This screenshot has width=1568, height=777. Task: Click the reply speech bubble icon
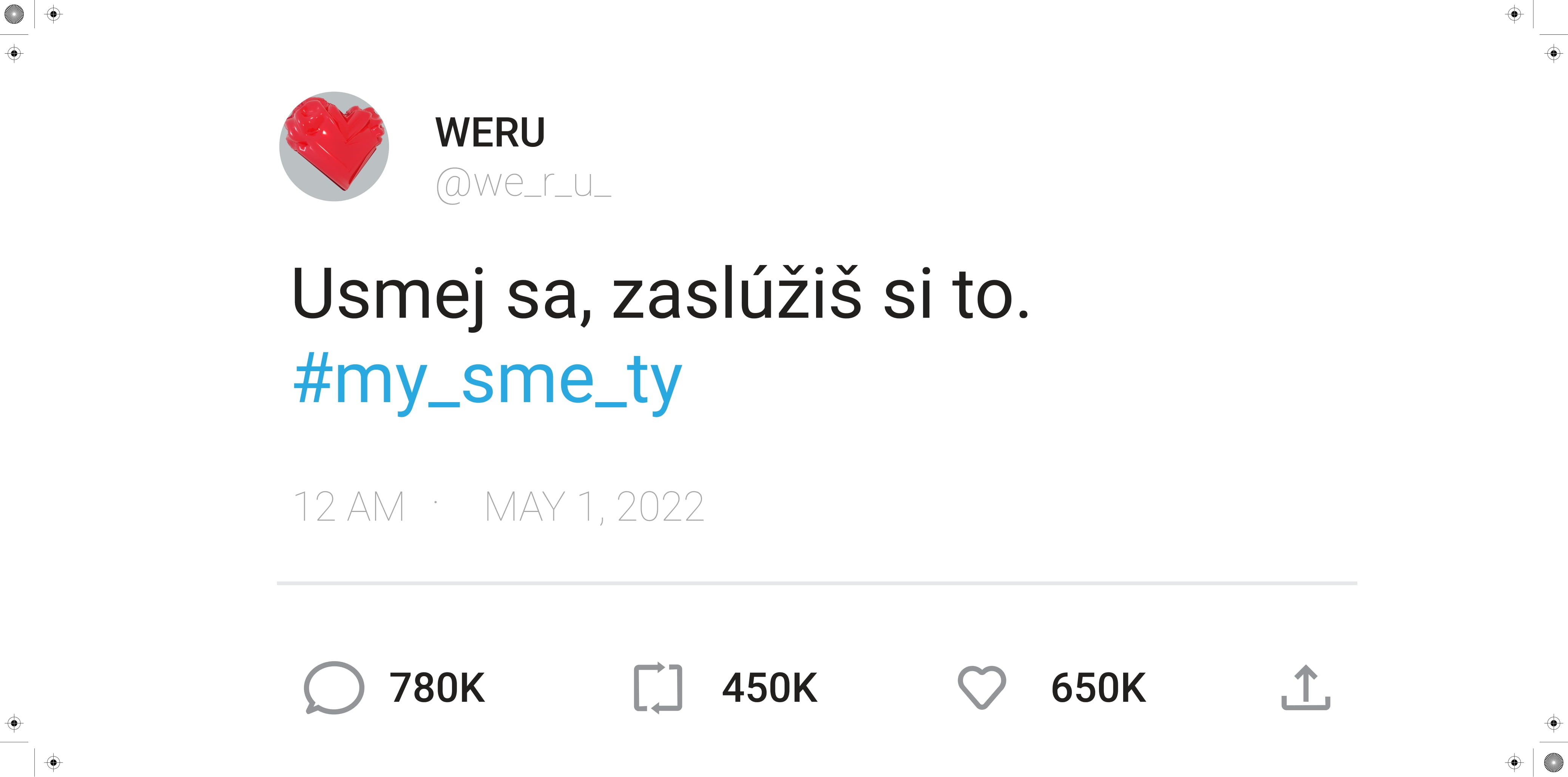point(333,687)
